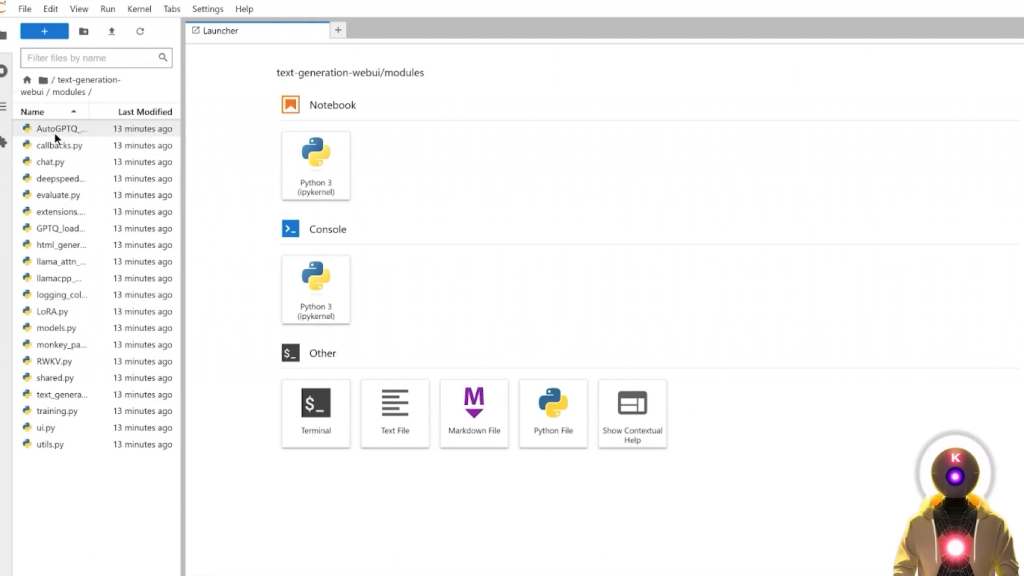Create a new Python File
Image resolution: width=1024 pixels, height=576 pixels.
coord(553,413)
